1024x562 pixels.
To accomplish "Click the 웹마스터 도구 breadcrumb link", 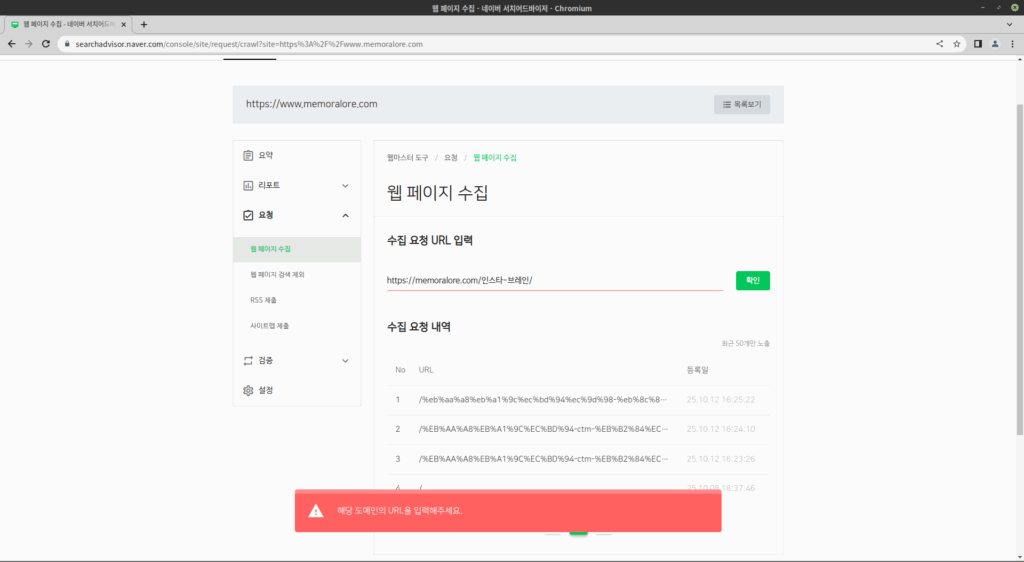I will click(x=407, y=158).
